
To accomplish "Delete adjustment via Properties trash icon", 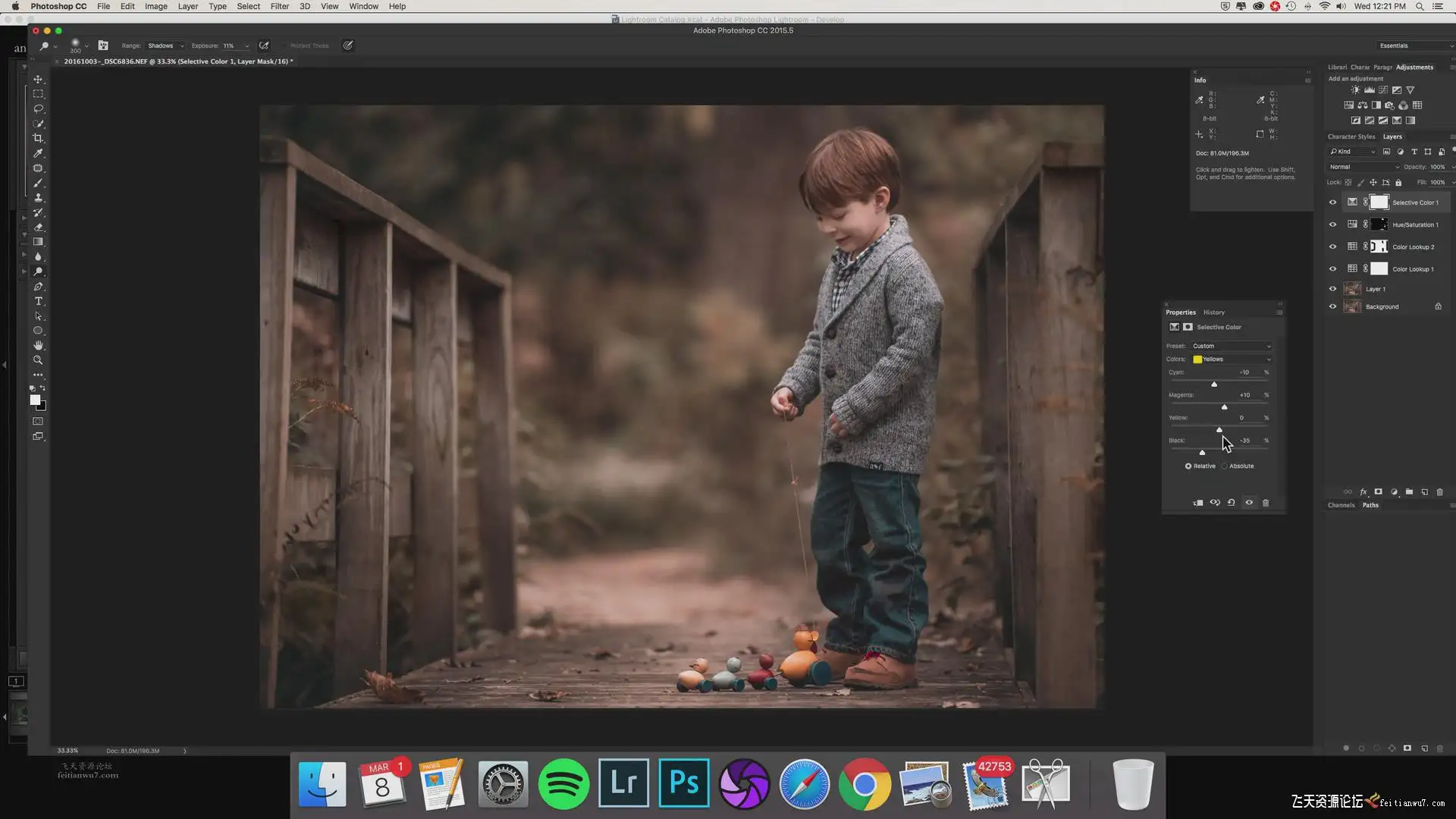I will (1266, 503).
